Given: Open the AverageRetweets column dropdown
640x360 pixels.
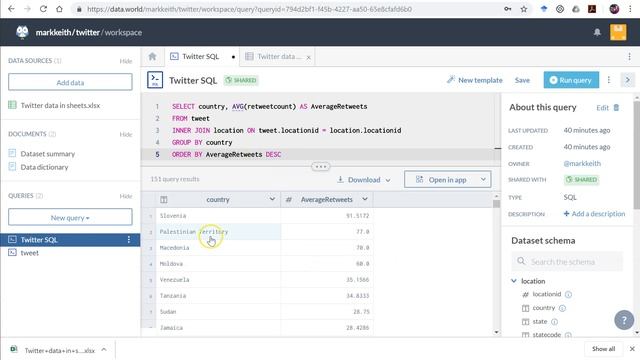Looking at the screenshot, I should pos(365,199).
